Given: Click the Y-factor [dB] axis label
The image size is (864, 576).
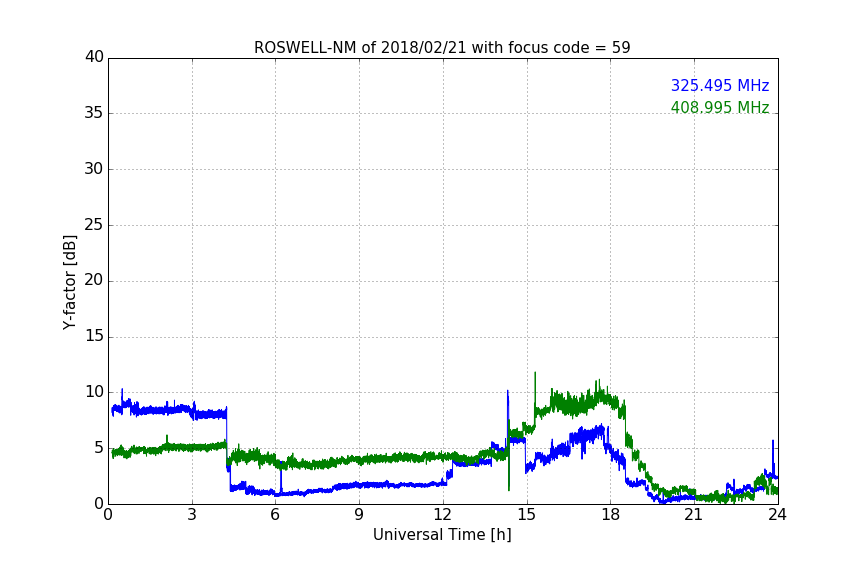Looking at the screenshot, I should point(69,282).
